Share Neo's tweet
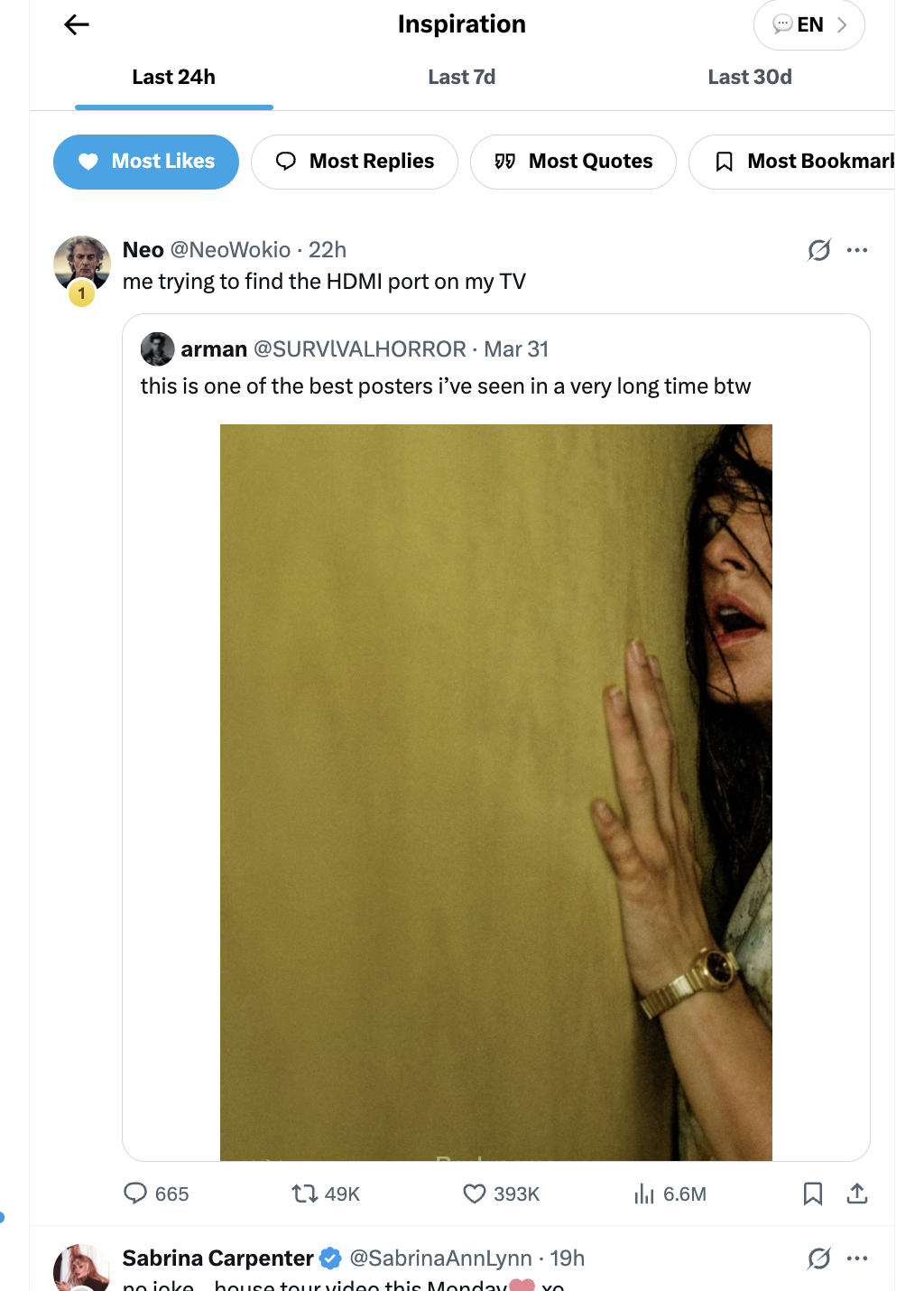This screenshot has width=924, height=1291. click(x=857, y=1193)
